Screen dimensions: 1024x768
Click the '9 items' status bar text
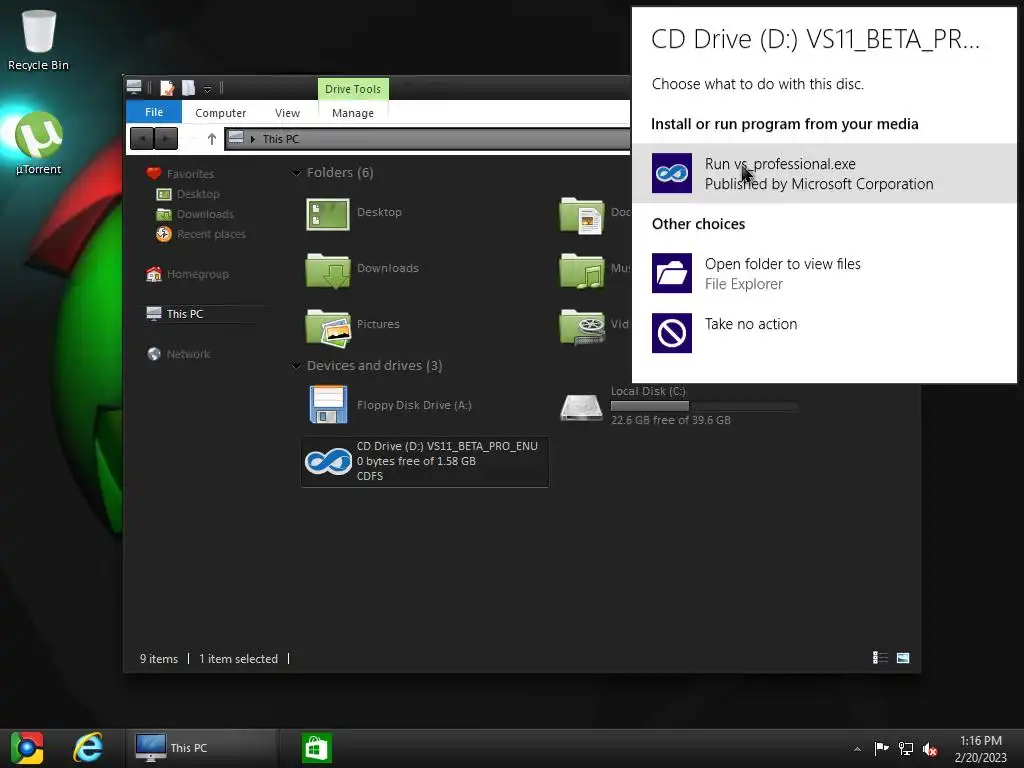click(159, 659)
